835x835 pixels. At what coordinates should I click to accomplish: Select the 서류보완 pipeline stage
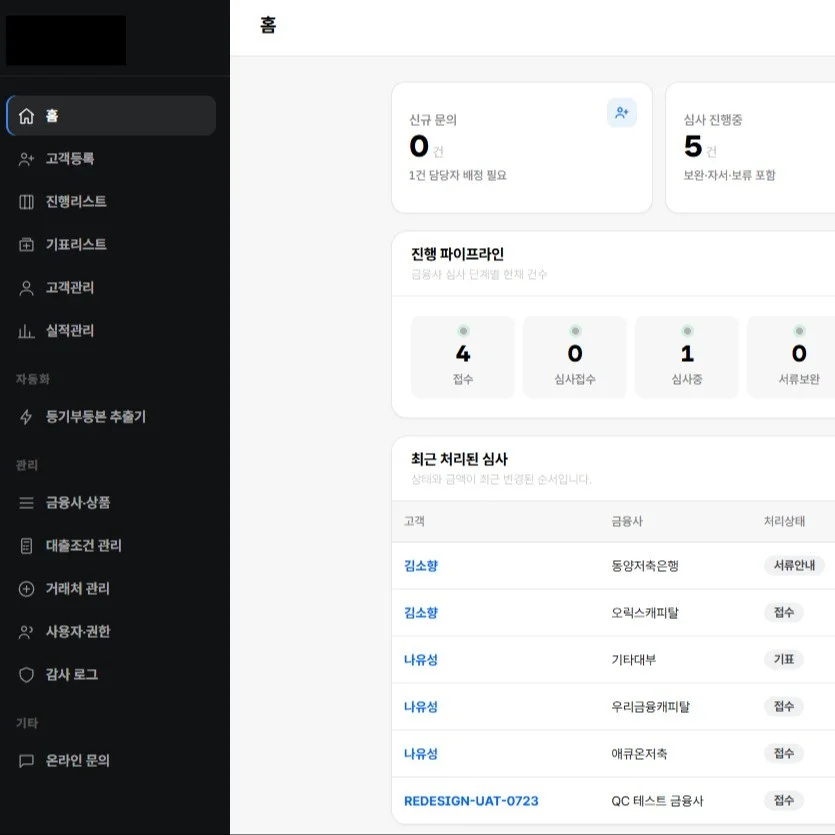[x=791, y=357]
